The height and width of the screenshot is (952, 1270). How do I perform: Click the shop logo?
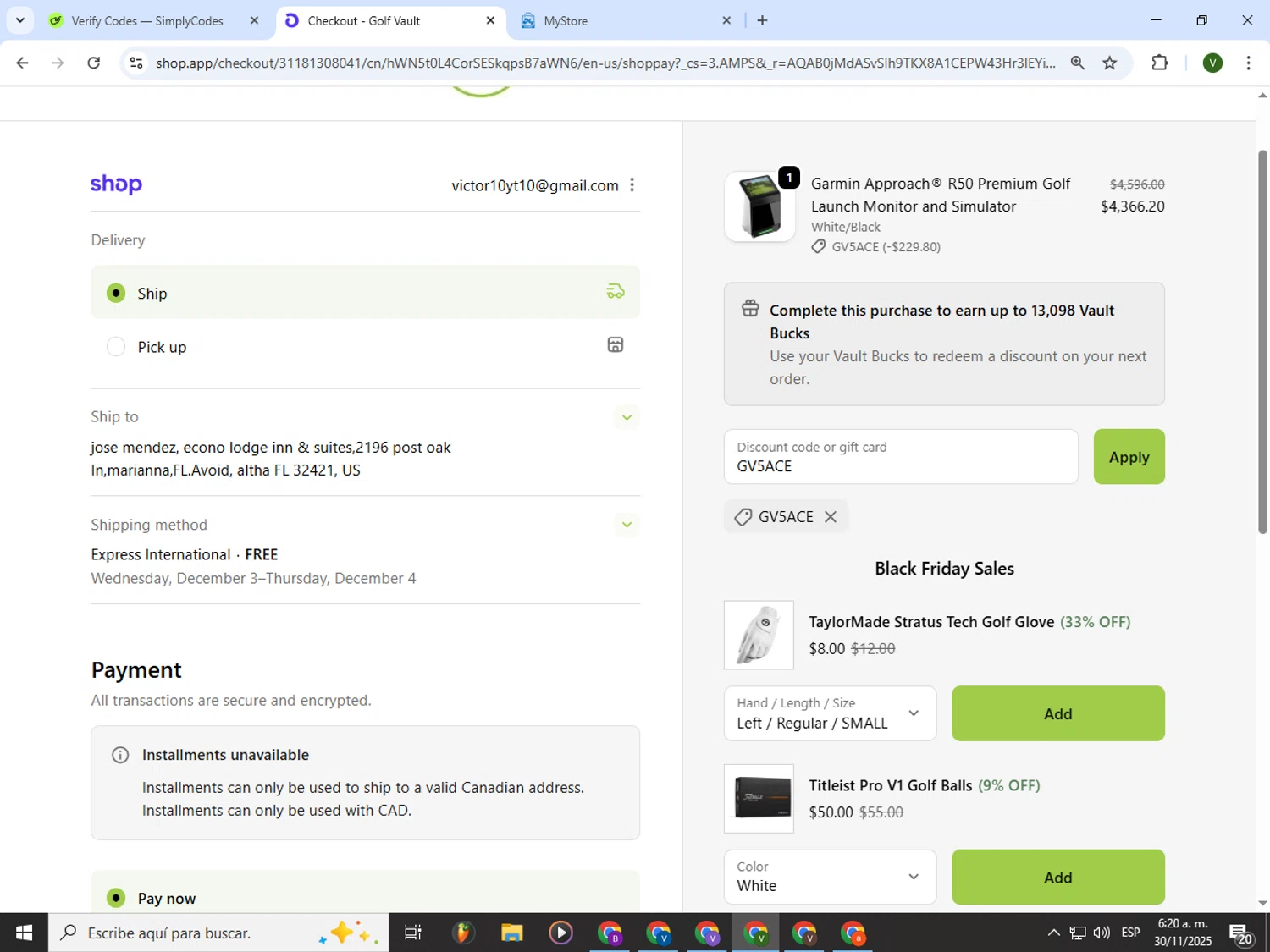116,184
